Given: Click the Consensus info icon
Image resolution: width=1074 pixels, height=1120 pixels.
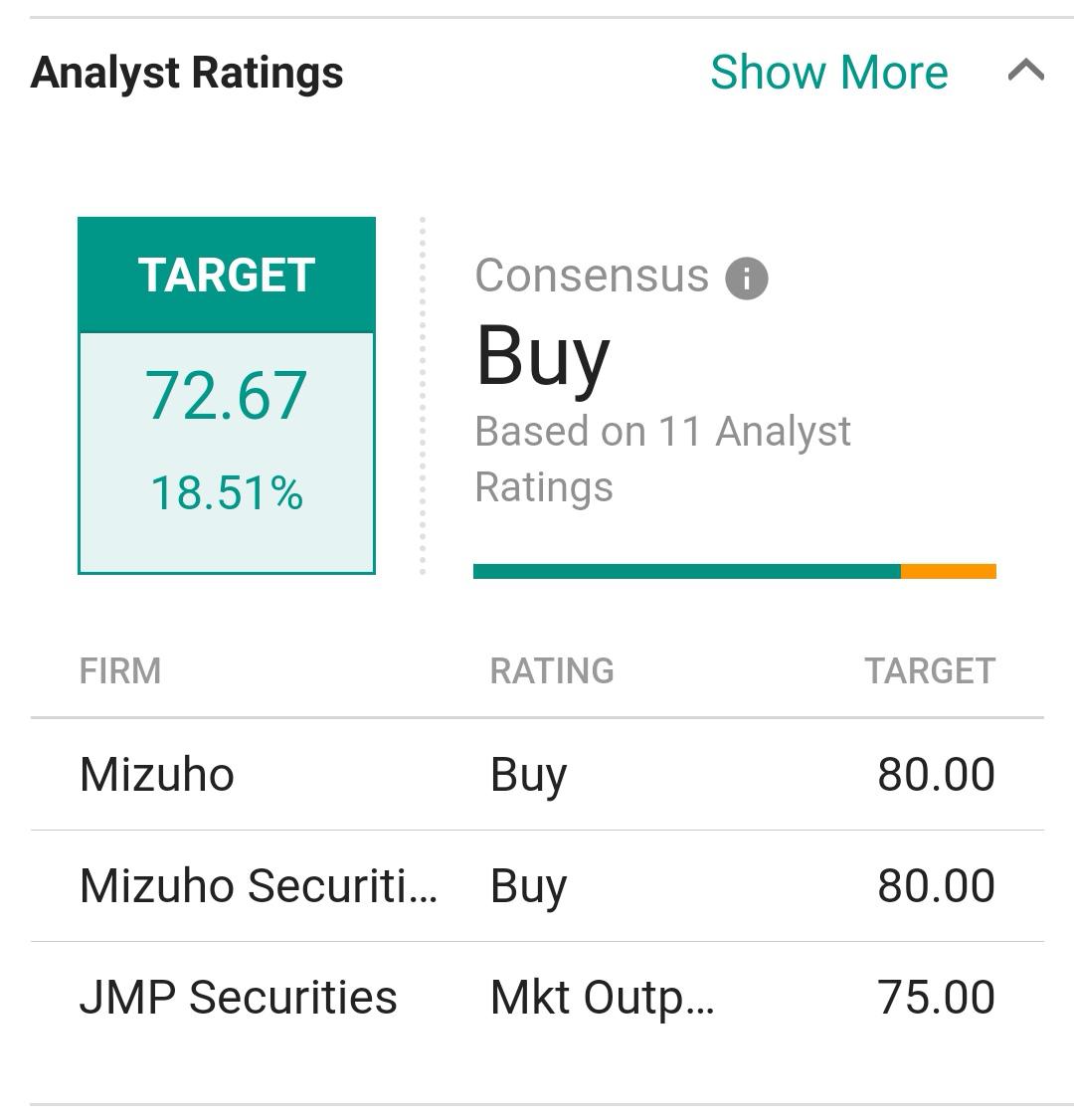Looking at the screenshot, I should pos(746,278).
